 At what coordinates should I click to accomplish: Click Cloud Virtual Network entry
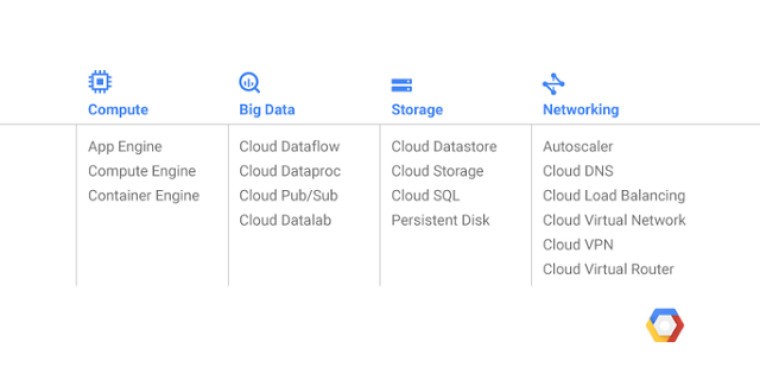614,220
